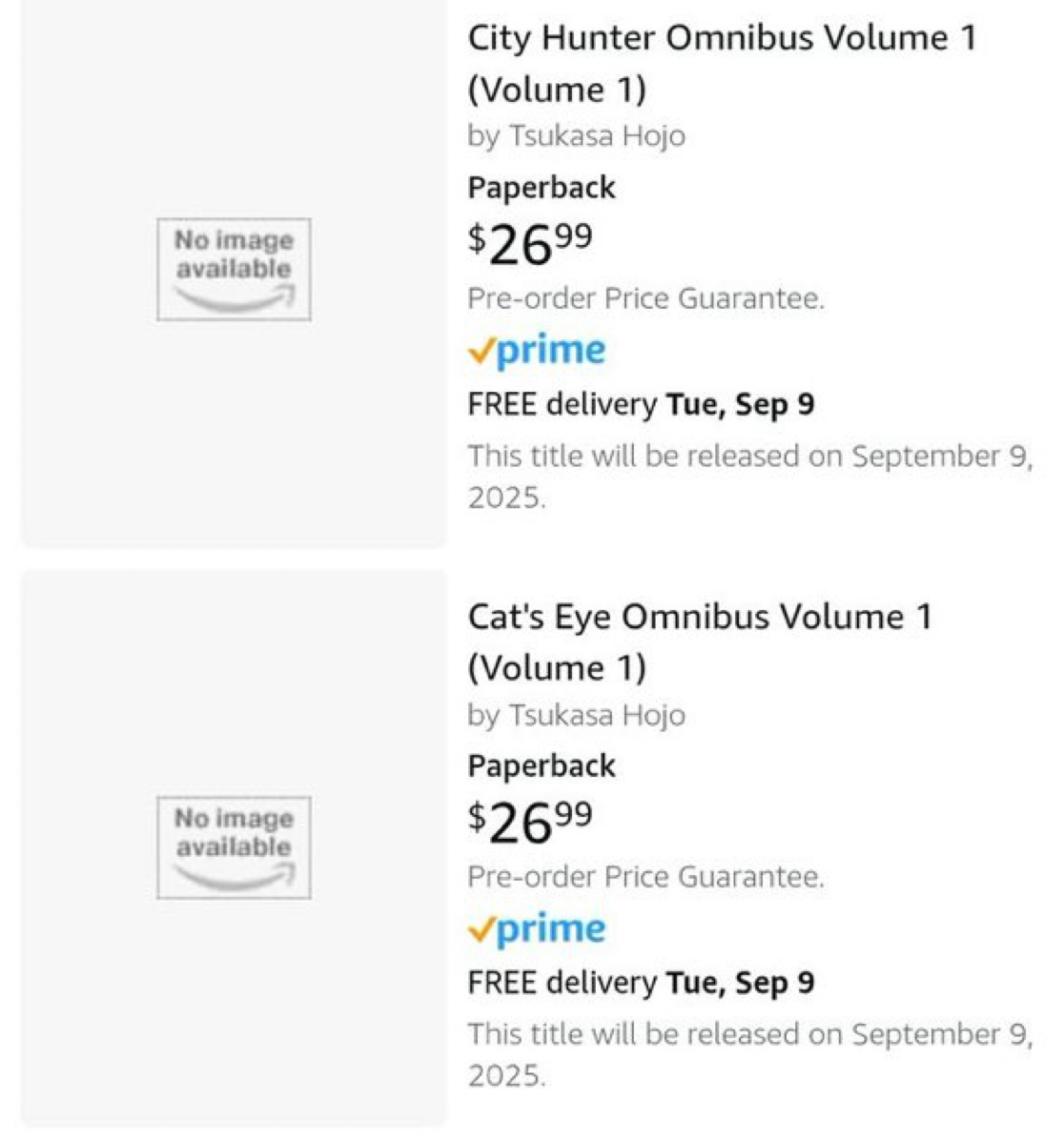Select the Paperback format for City Hunter

coord(542,188)
